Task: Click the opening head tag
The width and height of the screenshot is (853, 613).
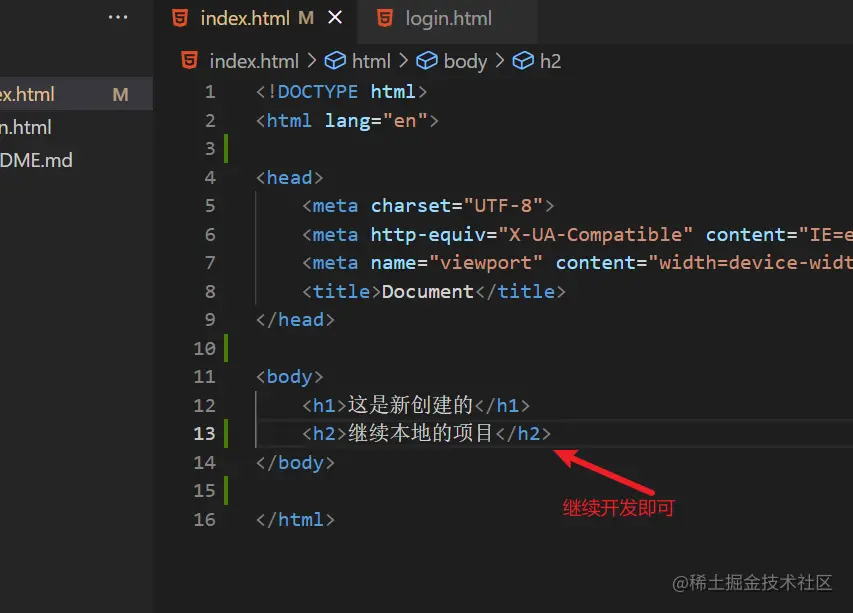Action: pos(289,177)
